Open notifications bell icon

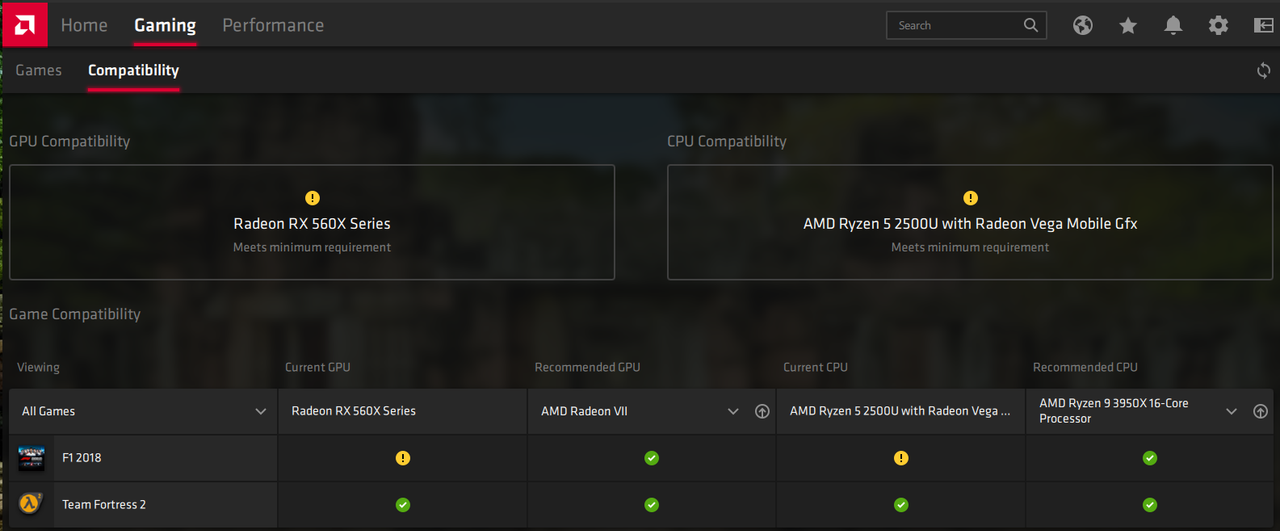pyautogui.click(x=1173, y=26)
